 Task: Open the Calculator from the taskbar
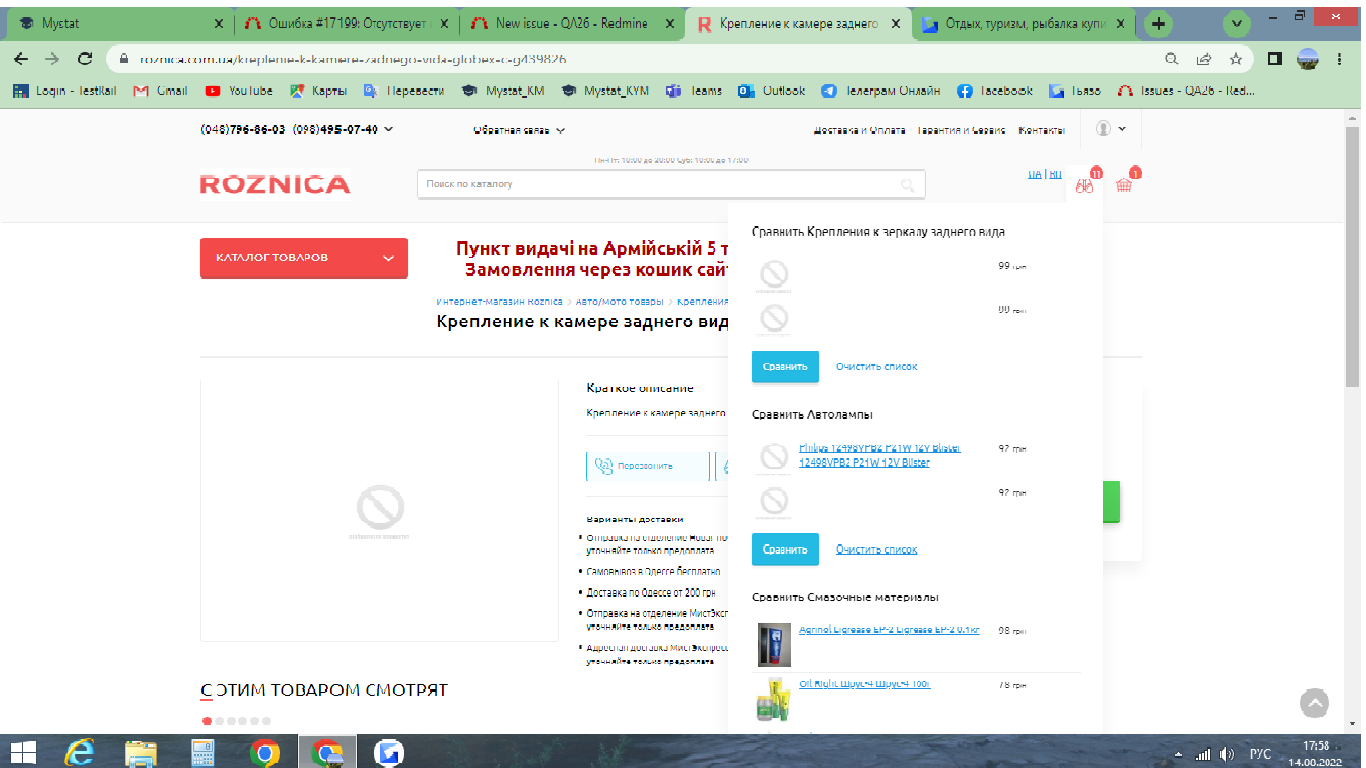pyautogui.click(x=203, y=752)
